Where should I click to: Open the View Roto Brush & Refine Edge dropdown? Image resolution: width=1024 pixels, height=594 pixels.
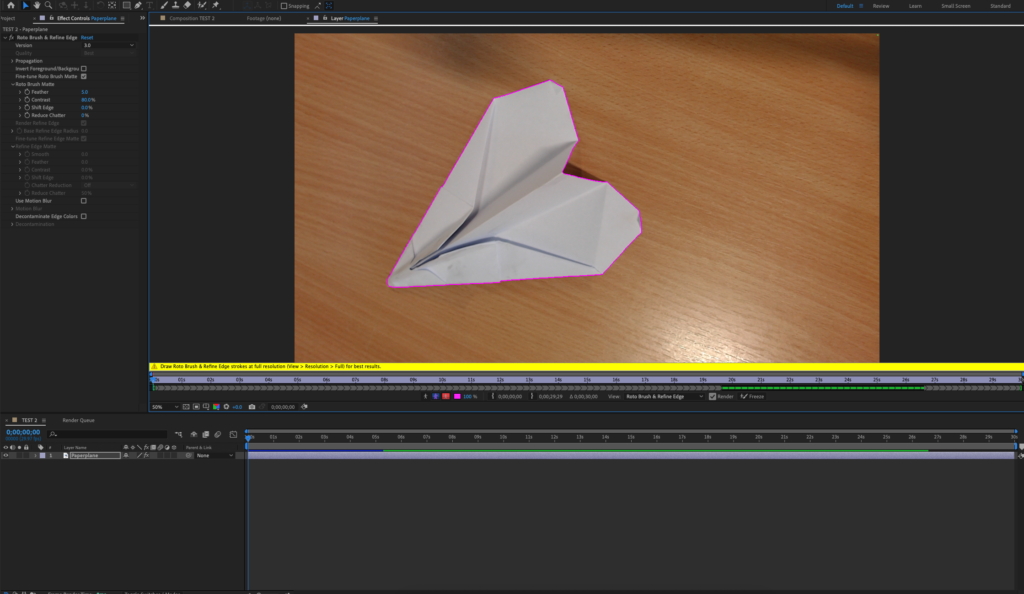[664, 397]
